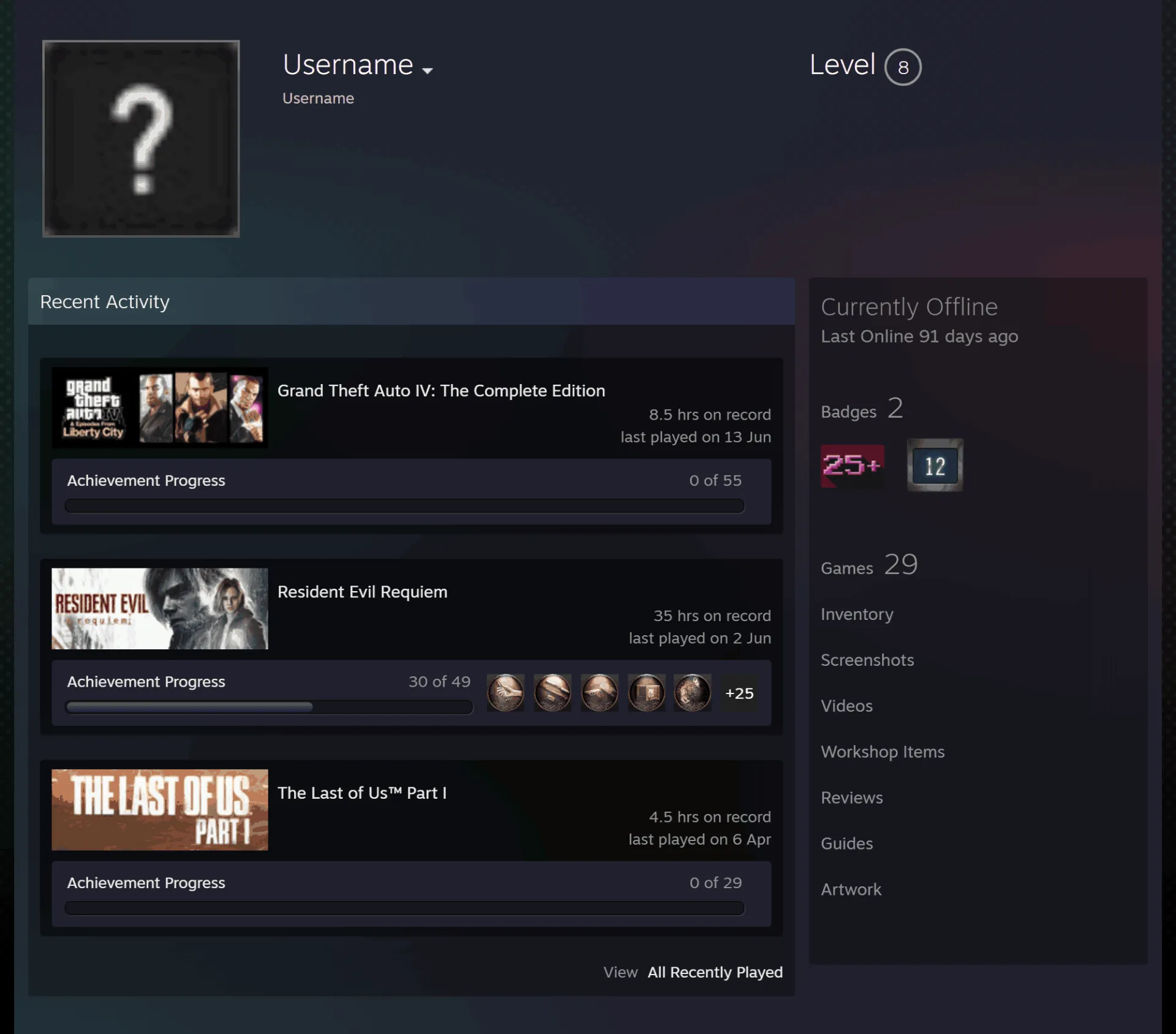This screenshot has height=1034, width=1176.
Task: Click third Resident Evil achievement icon
Action: [x=600, y=693]
